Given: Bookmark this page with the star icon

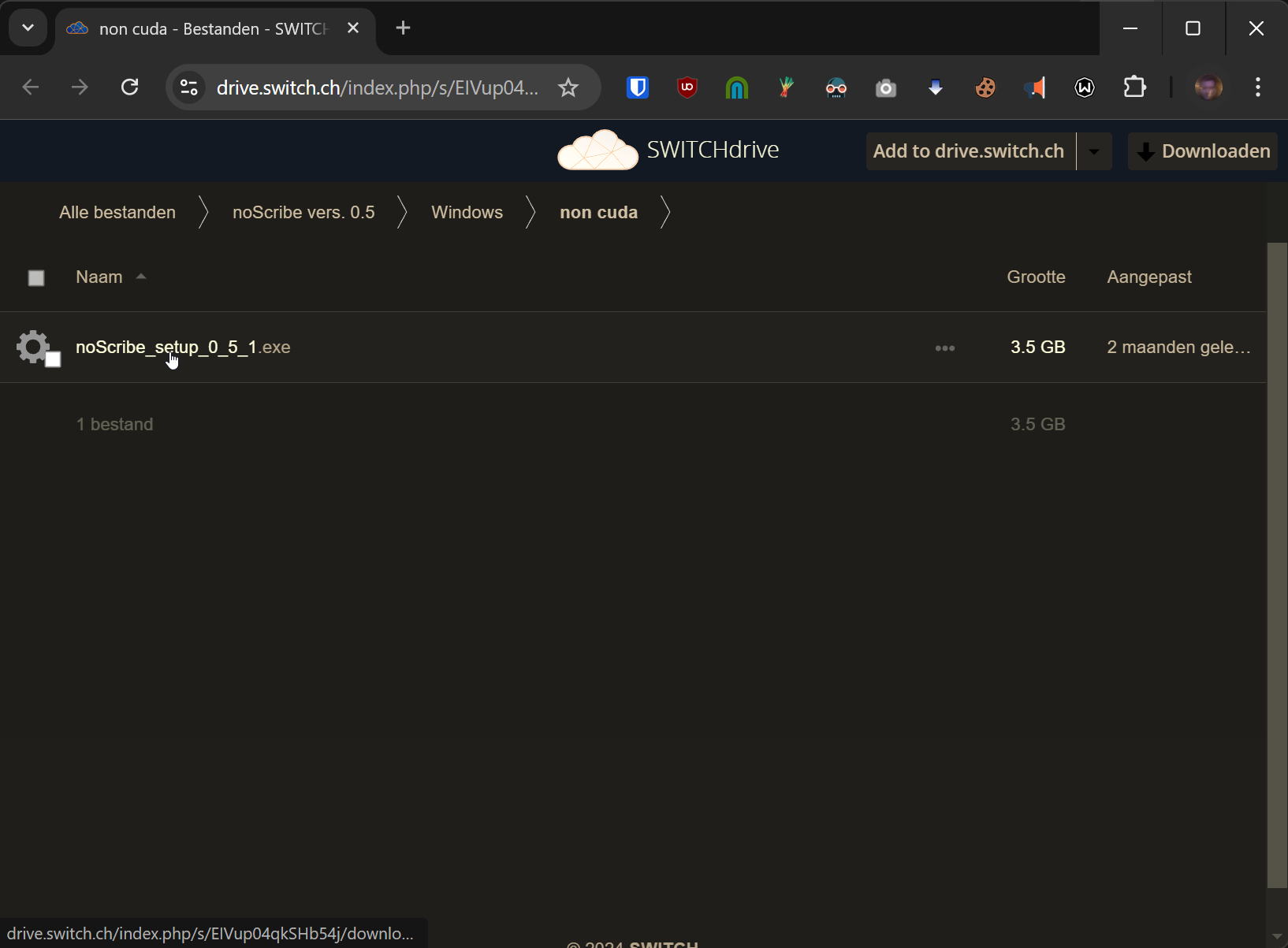Looking at the screenshot, I should 568,87.
